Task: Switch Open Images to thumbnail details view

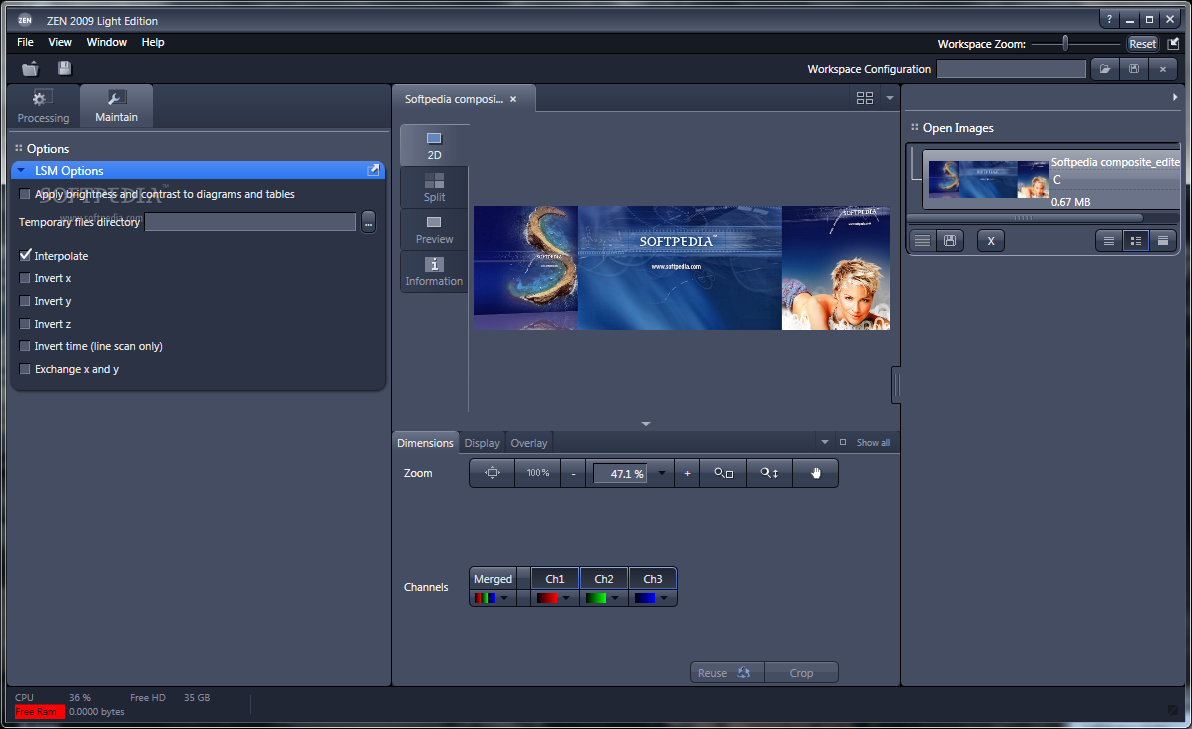Action: point(1136,241)
